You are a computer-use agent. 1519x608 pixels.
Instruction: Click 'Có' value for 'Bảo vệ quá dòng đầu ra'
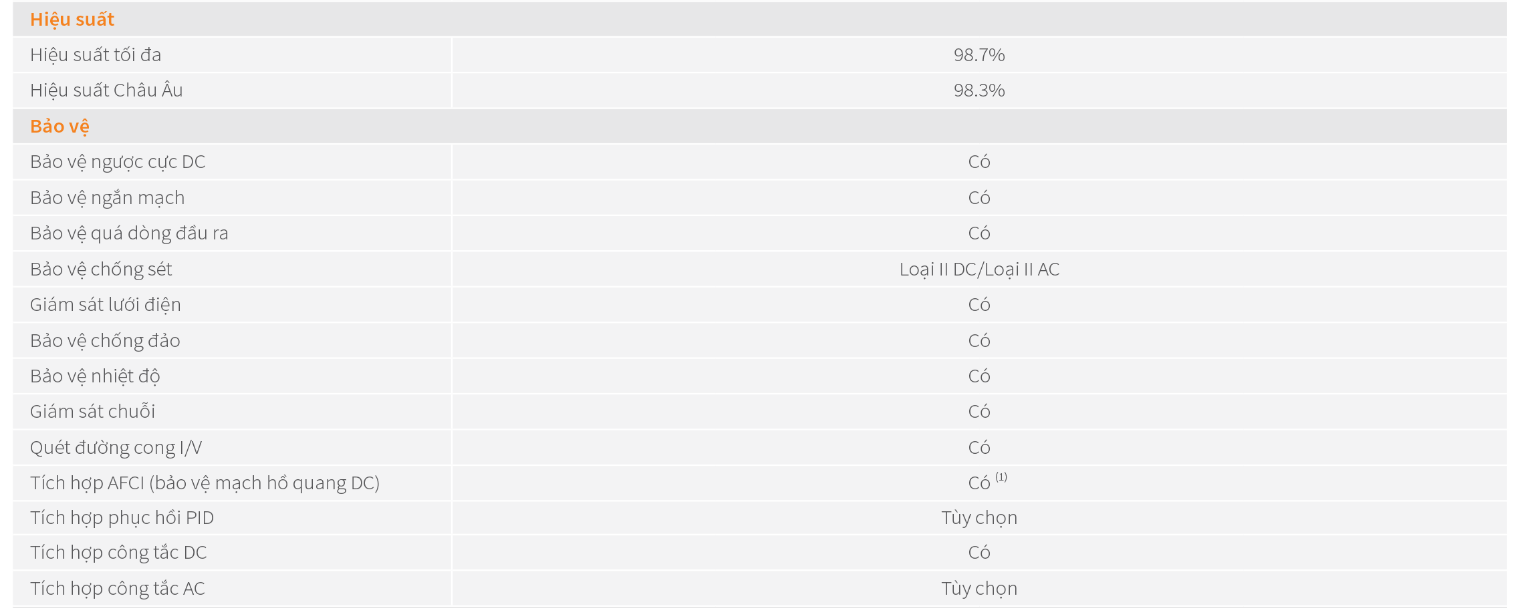(x=979, y=233)
